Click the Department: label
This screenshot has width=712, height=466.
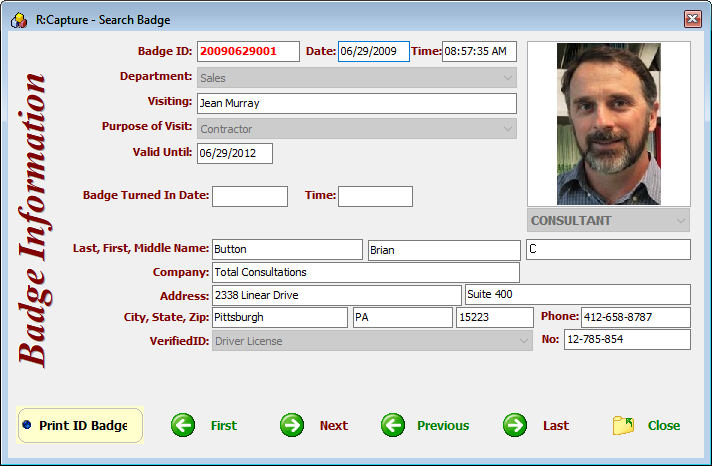pyautogui.click(x=156, y=76)
